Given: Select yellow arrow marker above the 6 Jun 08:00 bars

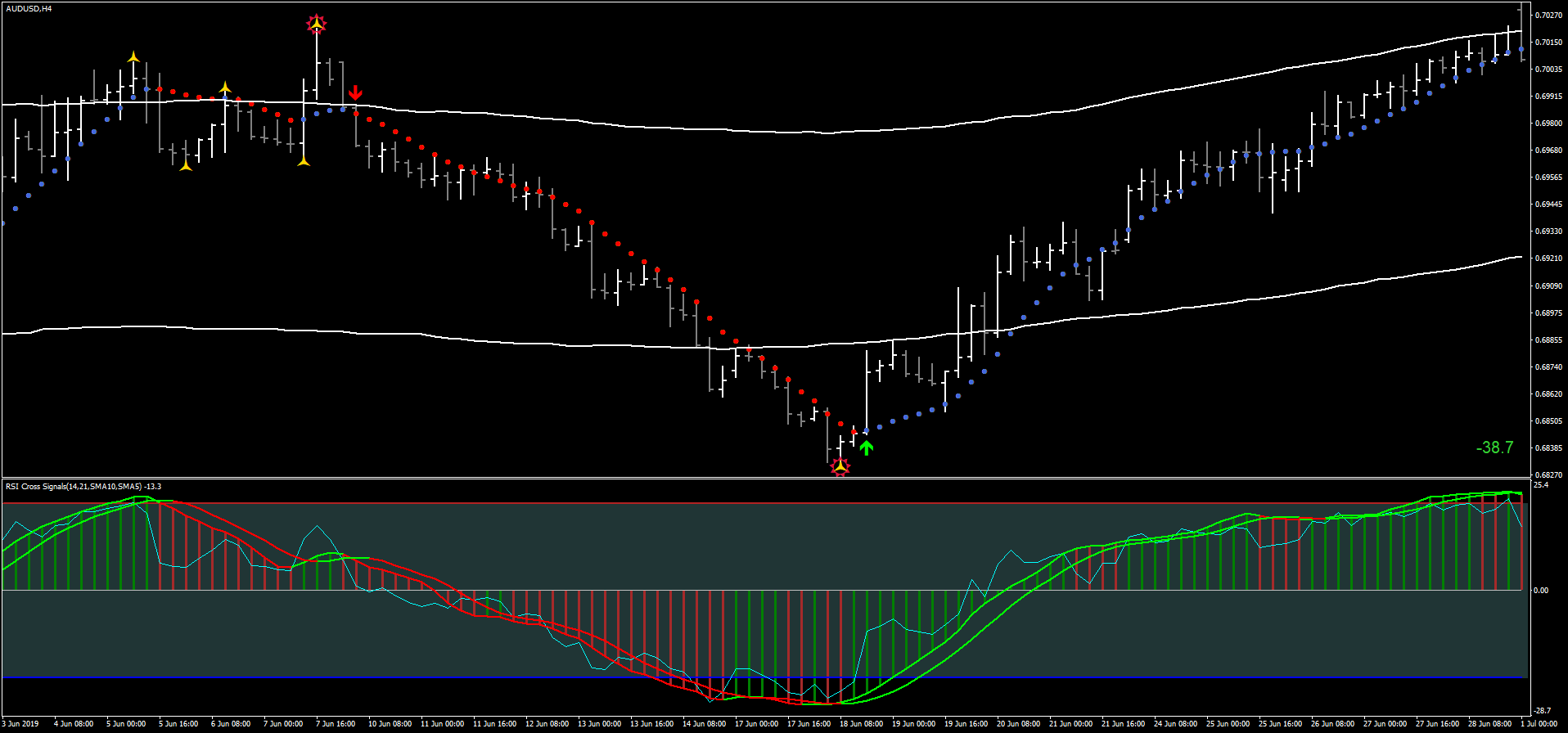Looking at the screenshot, I should pyautogui.click(x=225, y=87).
